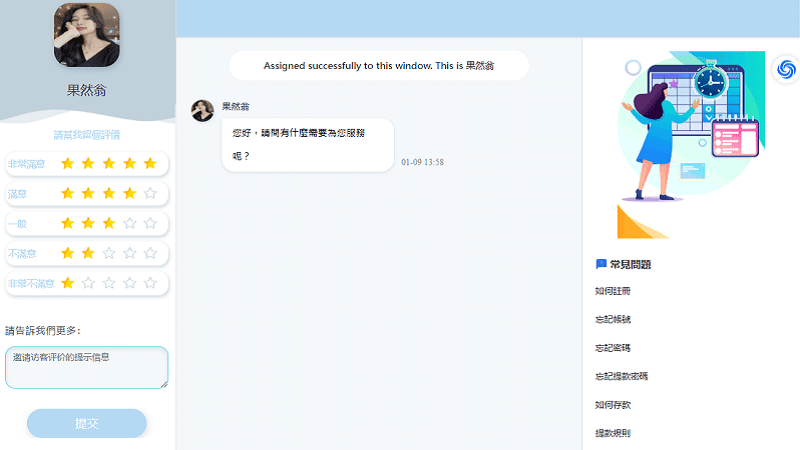Click the small agent avatar beside chat message
Image resolution: width=800 pixels, height=450 pixels.
pos(202,110)
